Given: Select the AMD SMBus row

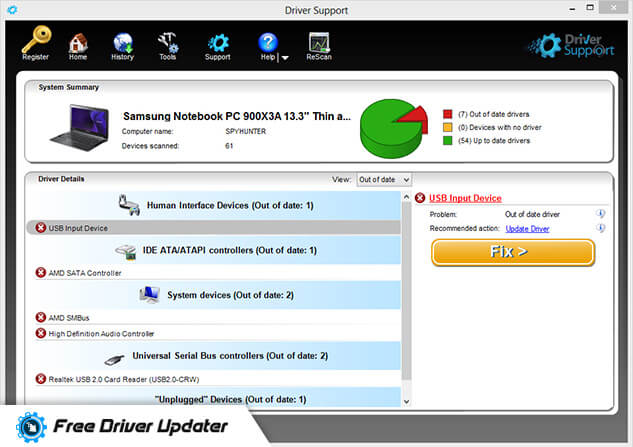Looking at the screenshot, I should point(214,318).
